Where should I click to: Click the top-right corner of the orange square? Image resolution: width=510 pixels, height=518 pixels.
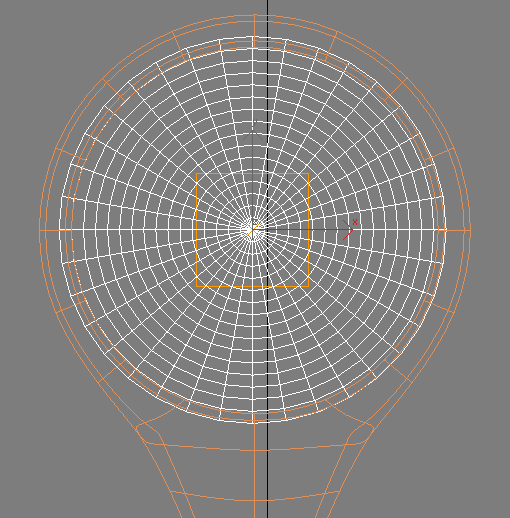309,173
